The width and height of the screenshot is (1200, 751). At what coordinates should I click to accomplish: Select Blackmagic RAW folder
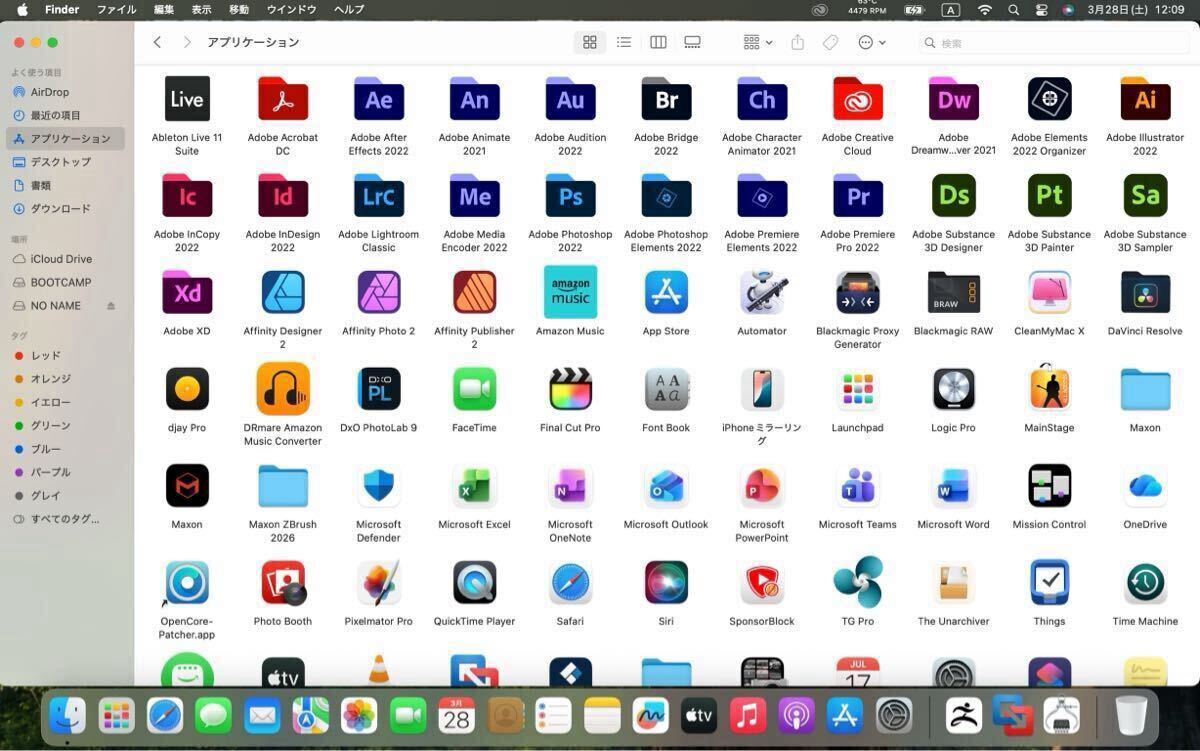point(954,292)
